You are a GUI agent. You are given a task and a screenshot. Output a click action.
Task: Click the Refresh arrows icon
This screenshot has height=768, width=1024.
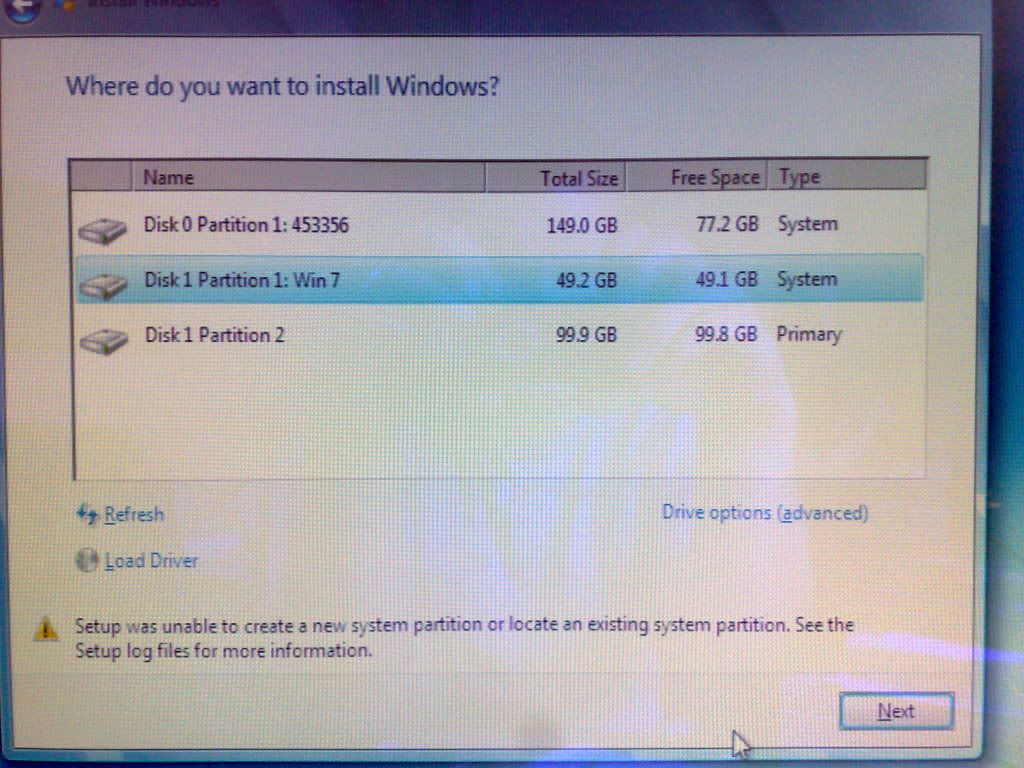(87, 515)
